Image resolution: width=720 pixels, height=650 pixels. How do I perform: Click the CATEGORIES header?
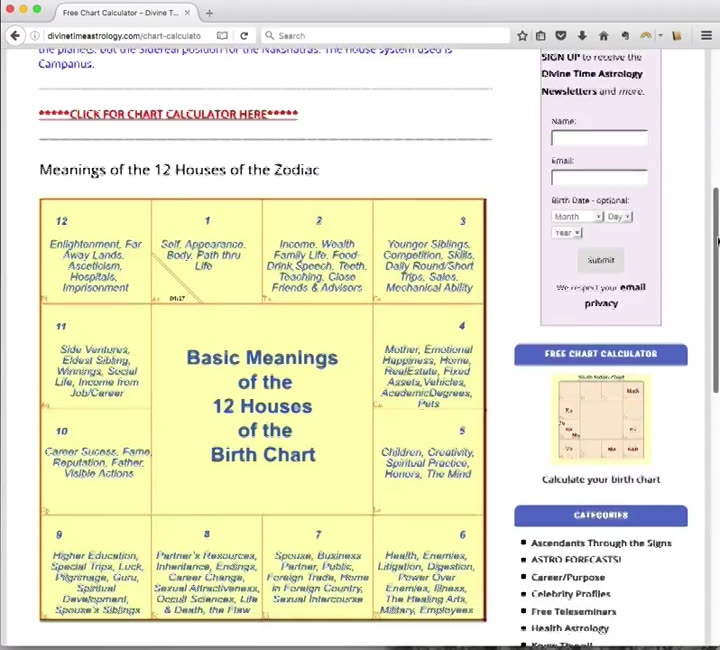coord(601,516)
